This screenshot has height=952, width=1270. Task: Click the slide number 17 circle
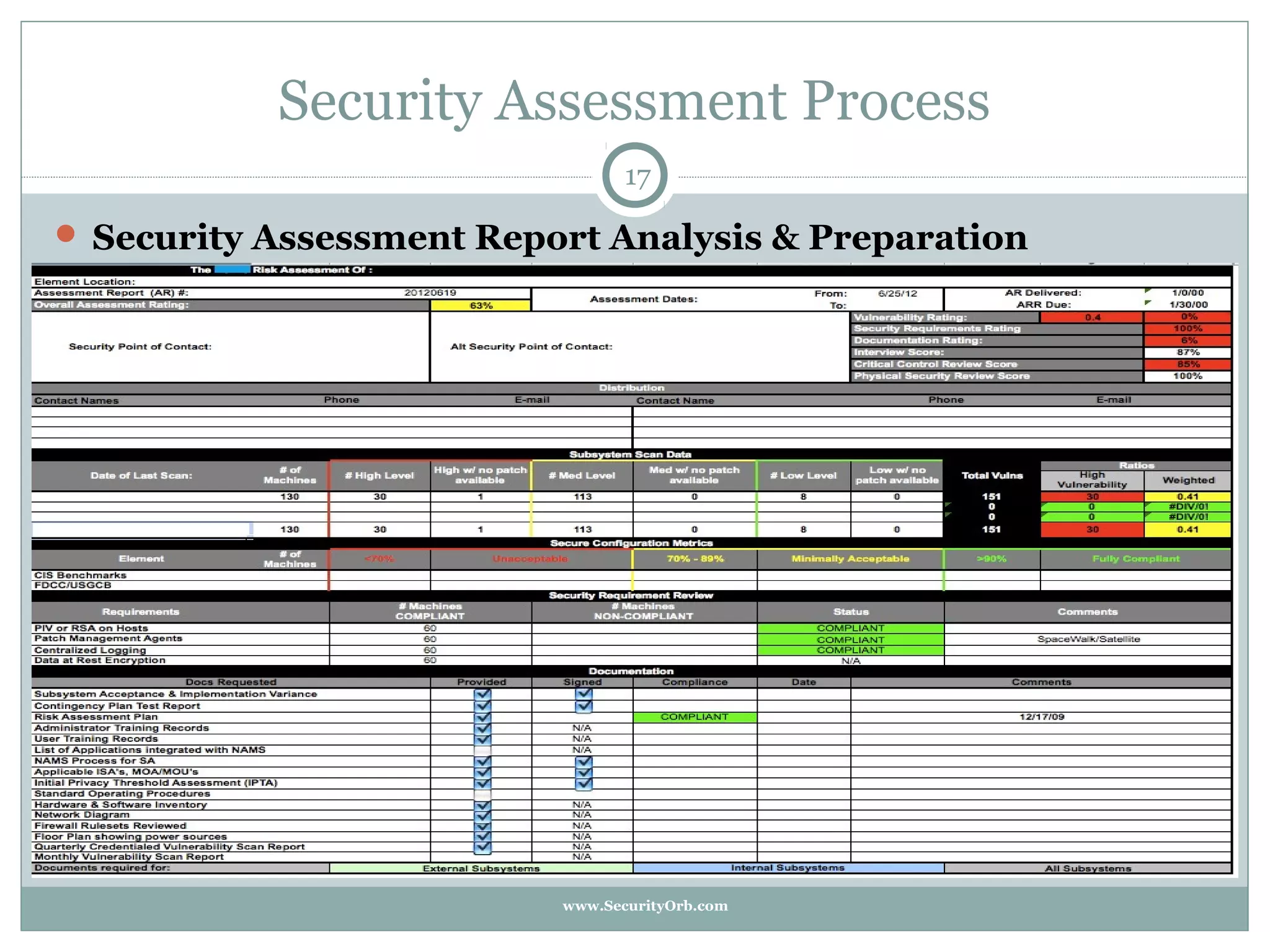(634, 177)
